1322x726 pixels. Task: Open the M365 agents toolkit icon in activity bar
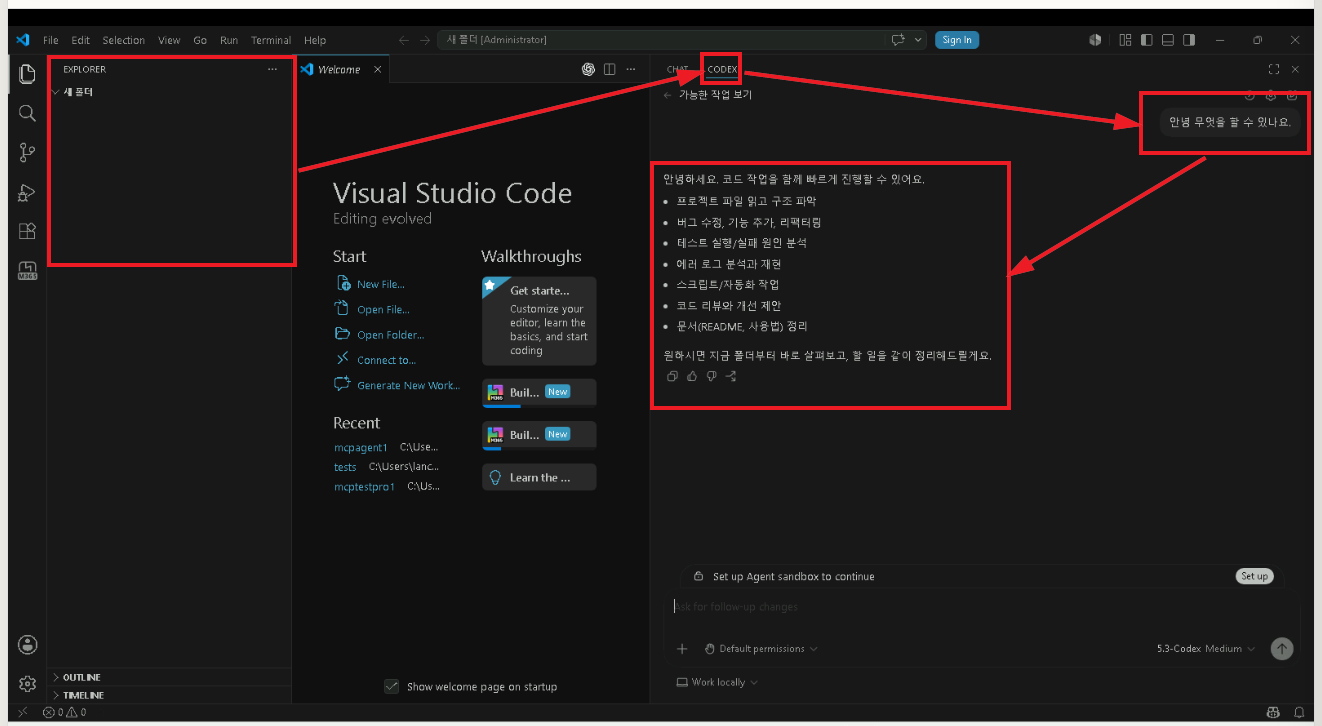27,271
